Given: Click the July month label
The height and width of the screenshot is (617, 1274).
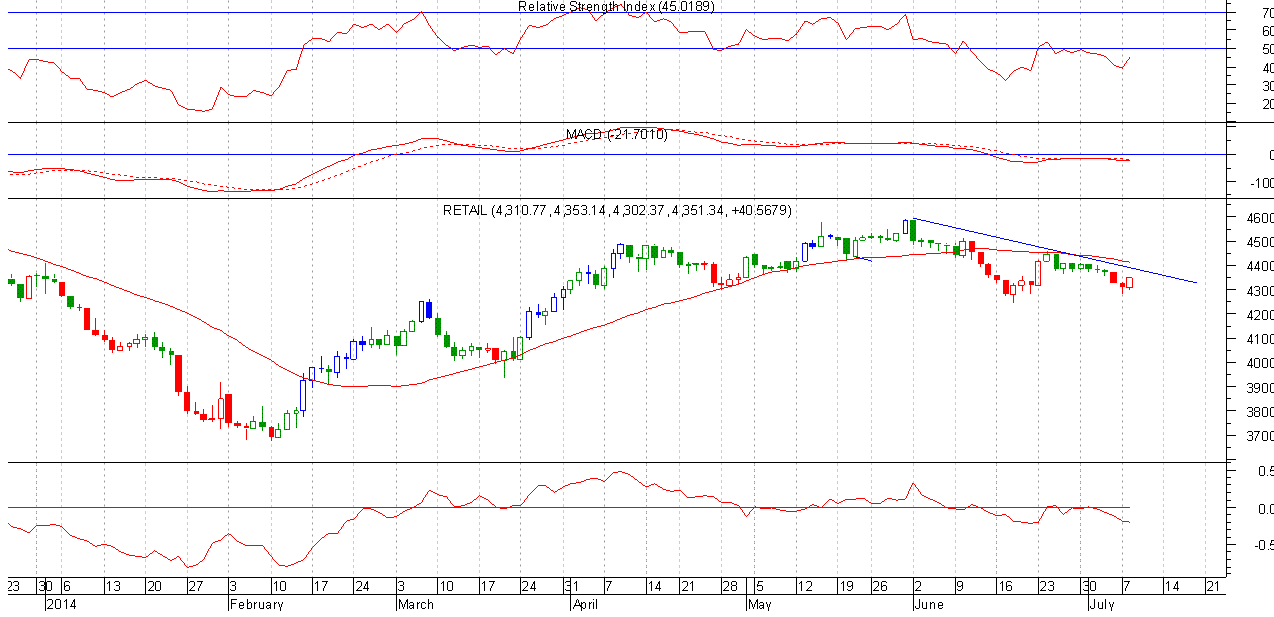Looking at the screenshot, I should (x=1102, y=604).
